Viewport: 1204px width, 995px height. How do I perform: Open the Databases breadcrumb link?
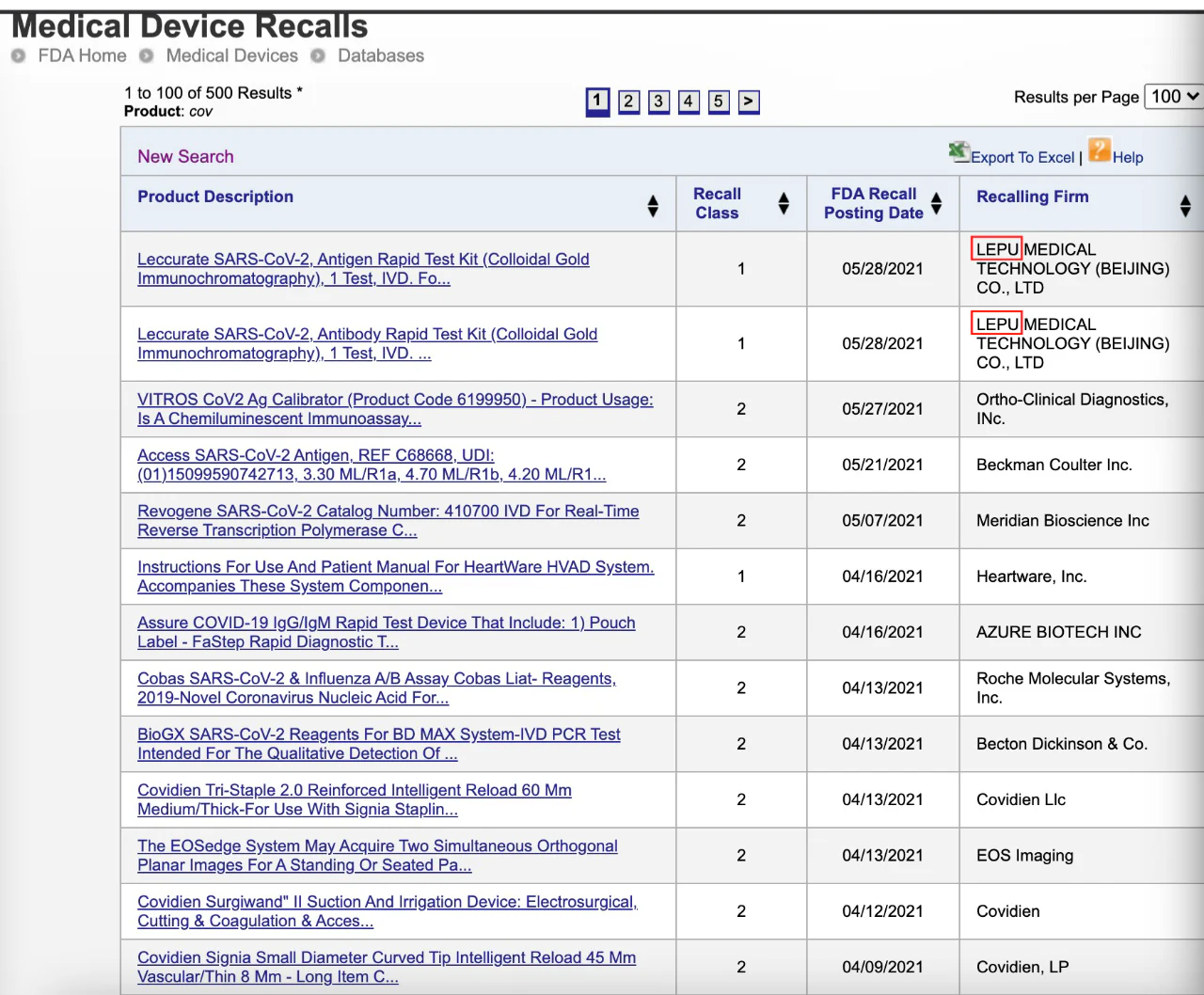click(381, 55)
